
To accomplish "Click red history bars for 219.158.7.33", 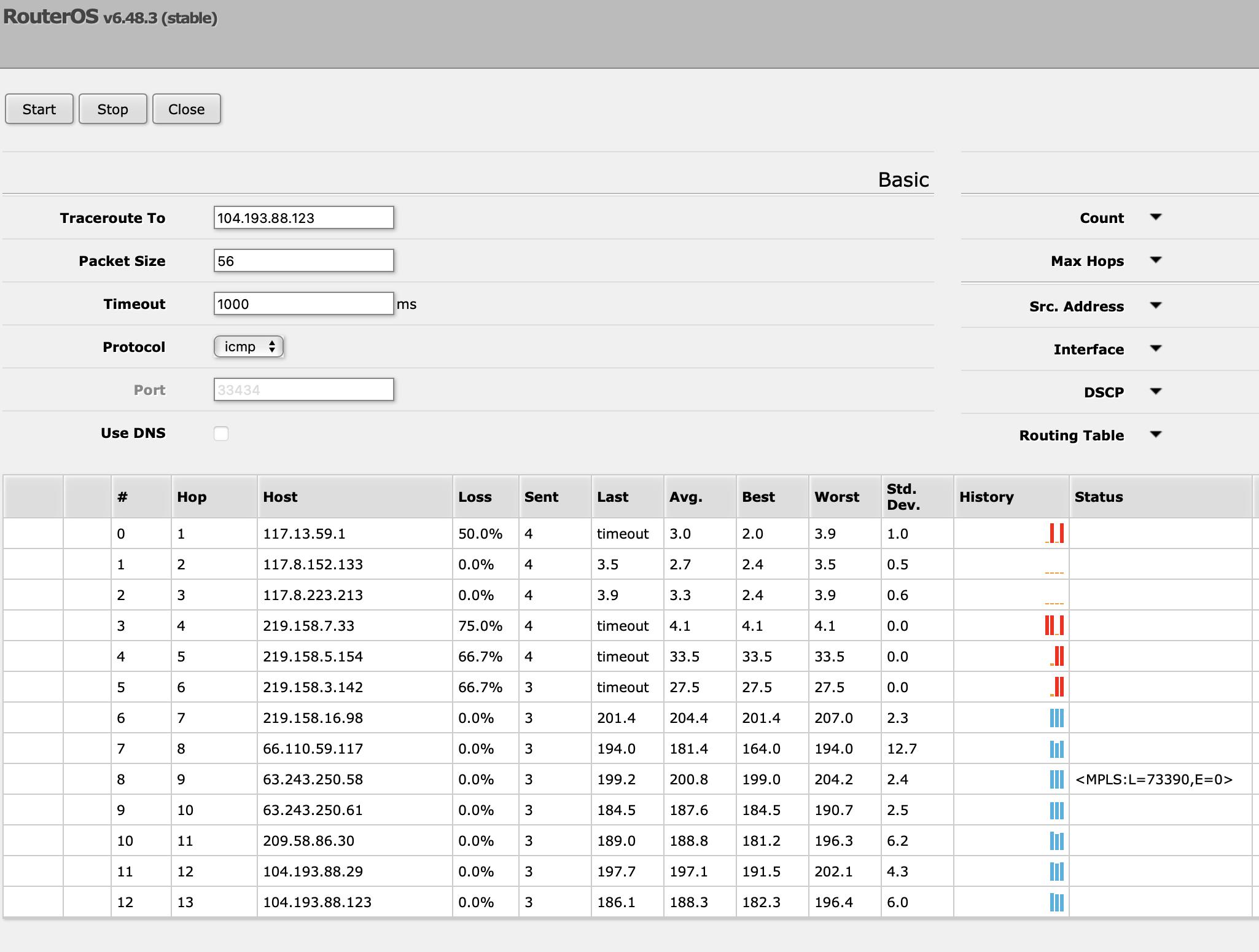I will click(1054, 625).
